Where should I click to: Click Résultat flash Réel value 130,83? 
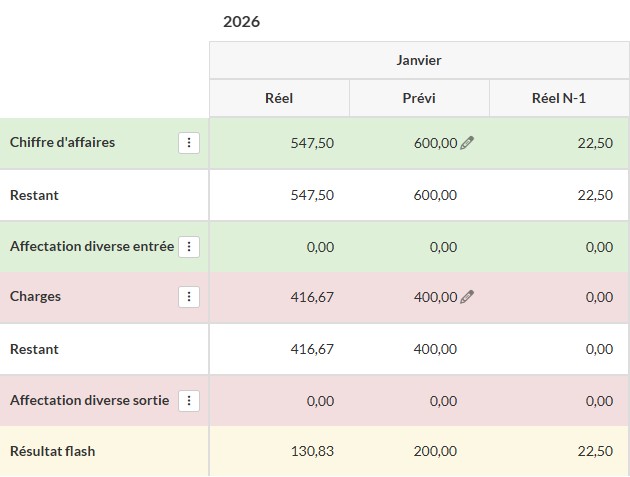pos(312,451)
